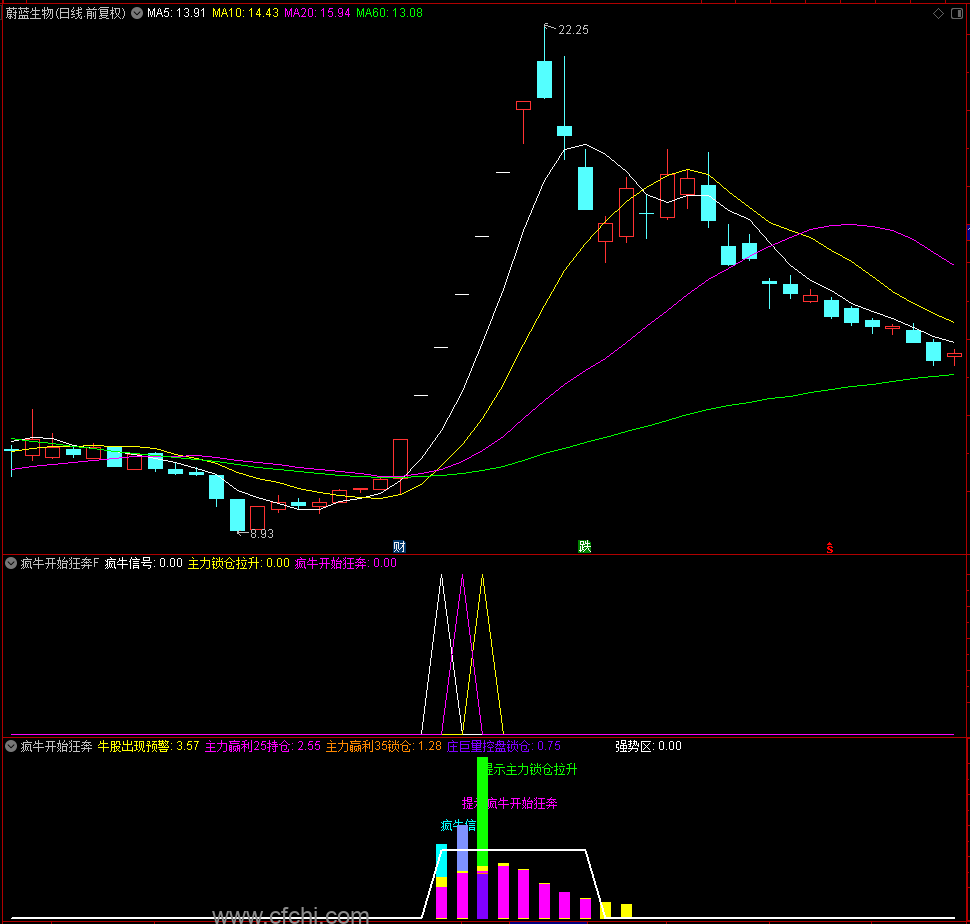The height and width of the screenshot is (924, 970).
Task: Select the tall green bar in bottom indicator
Action: pyautogui.click(x=483, y=811)
